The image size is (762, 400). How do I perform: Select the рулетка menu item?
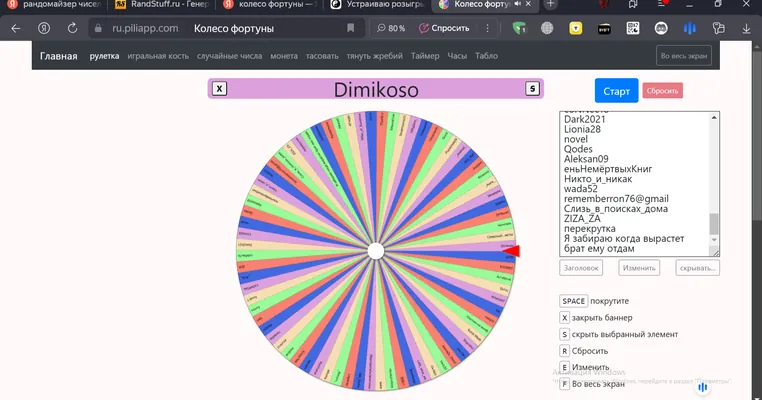coord(104,56)
